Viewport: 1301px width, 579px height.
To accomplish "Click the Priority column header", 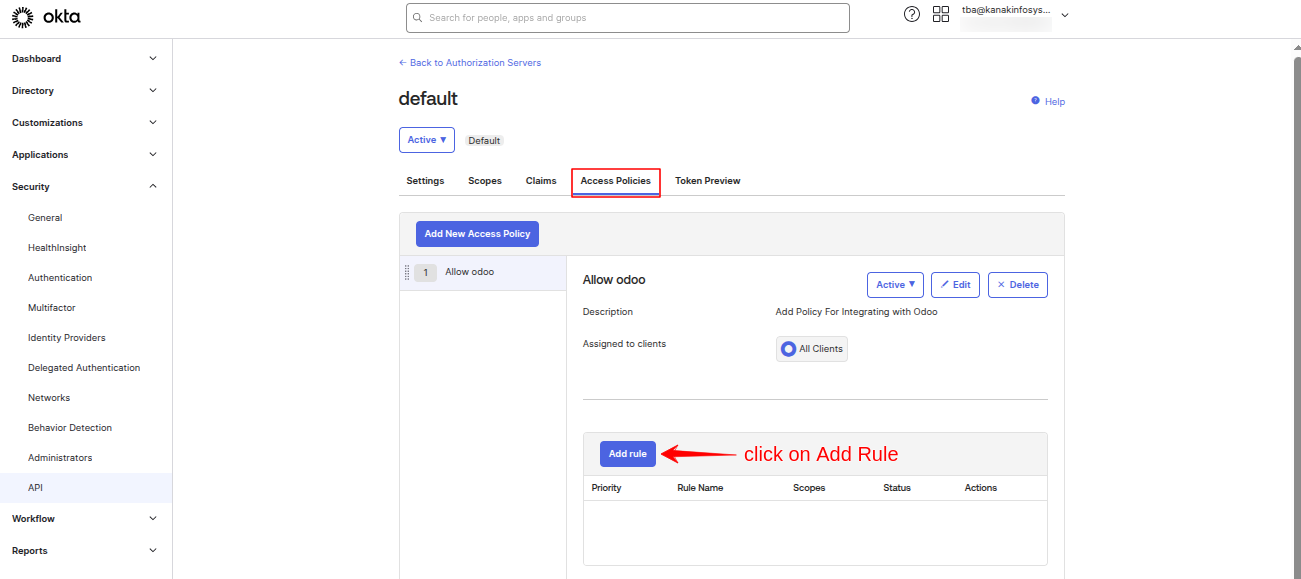I will coord(606,488).
